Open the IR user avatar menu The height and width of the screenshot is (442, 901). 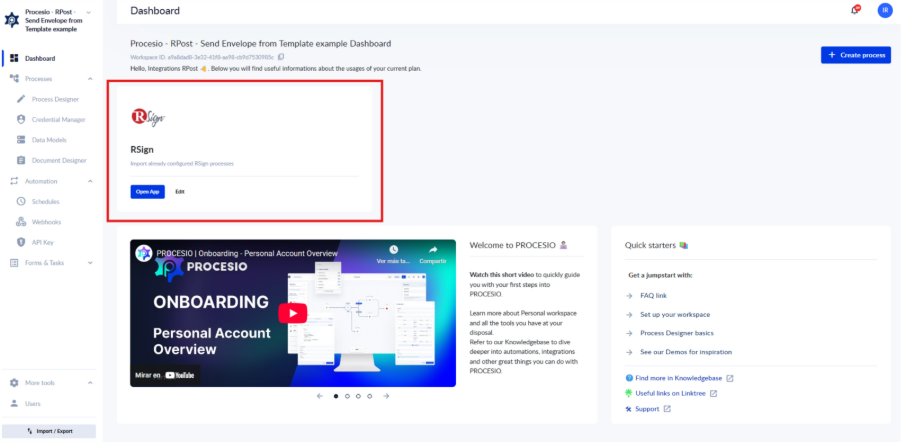click(884, 10)
